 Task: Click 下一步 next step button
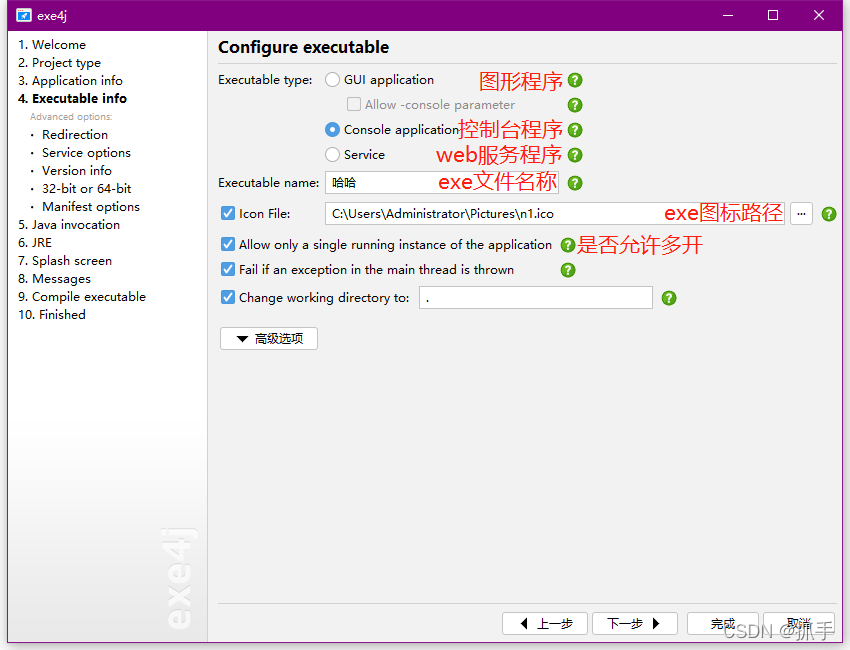[x=635, y=623]
